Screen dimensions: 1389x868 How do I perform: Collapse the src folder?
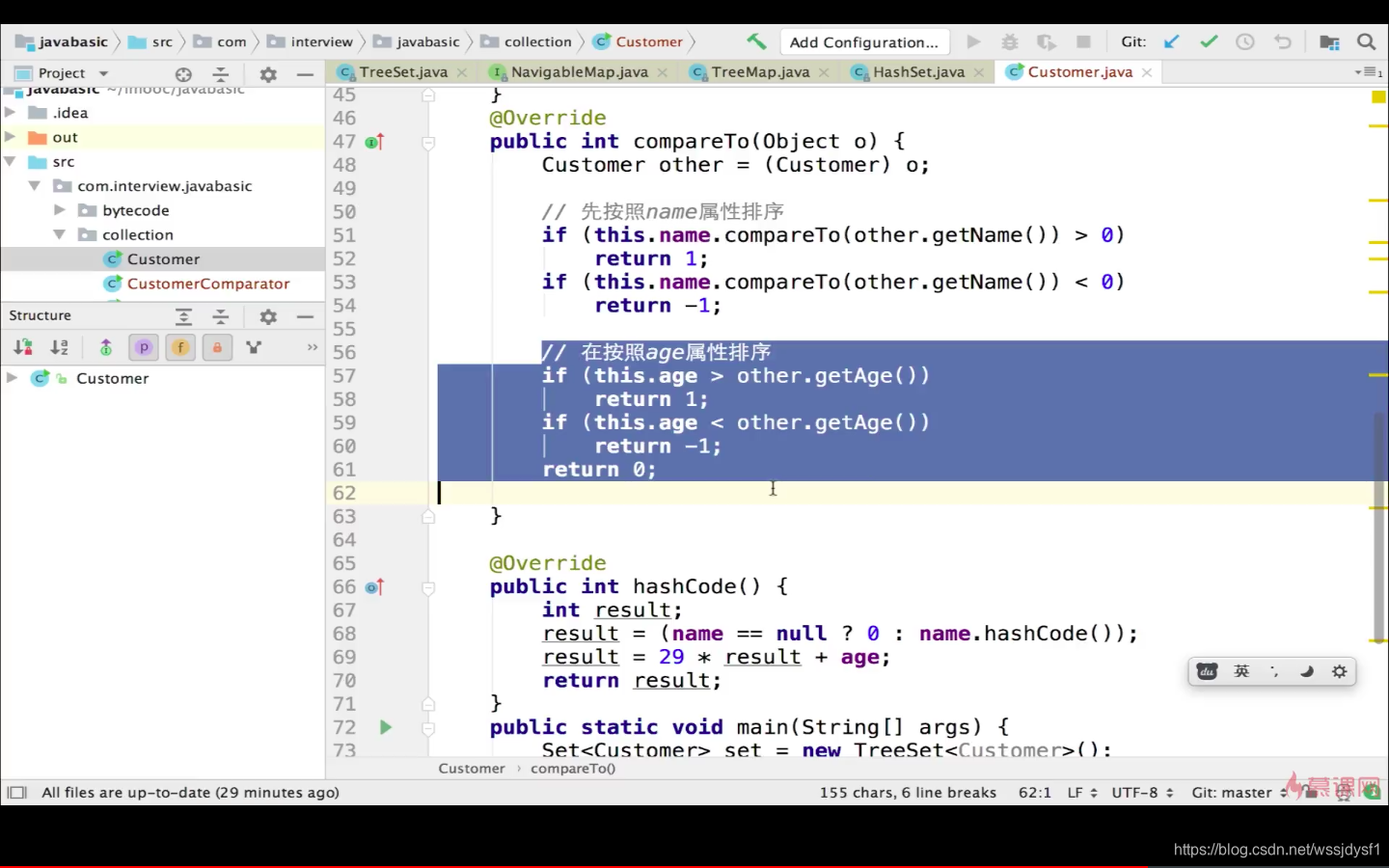point(11,161)
